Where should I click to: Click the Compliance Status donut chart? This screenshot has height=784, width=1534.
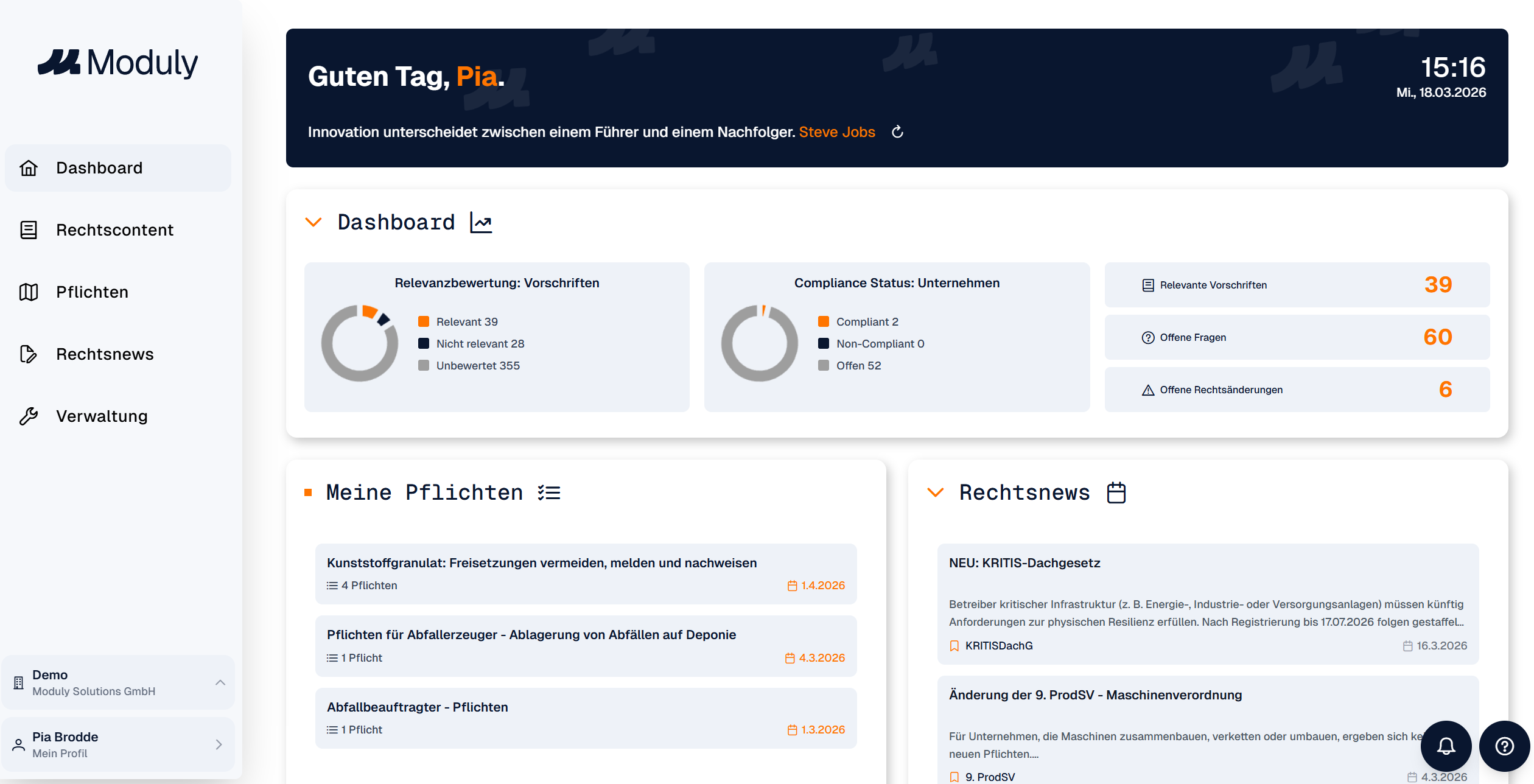[759, 343]
